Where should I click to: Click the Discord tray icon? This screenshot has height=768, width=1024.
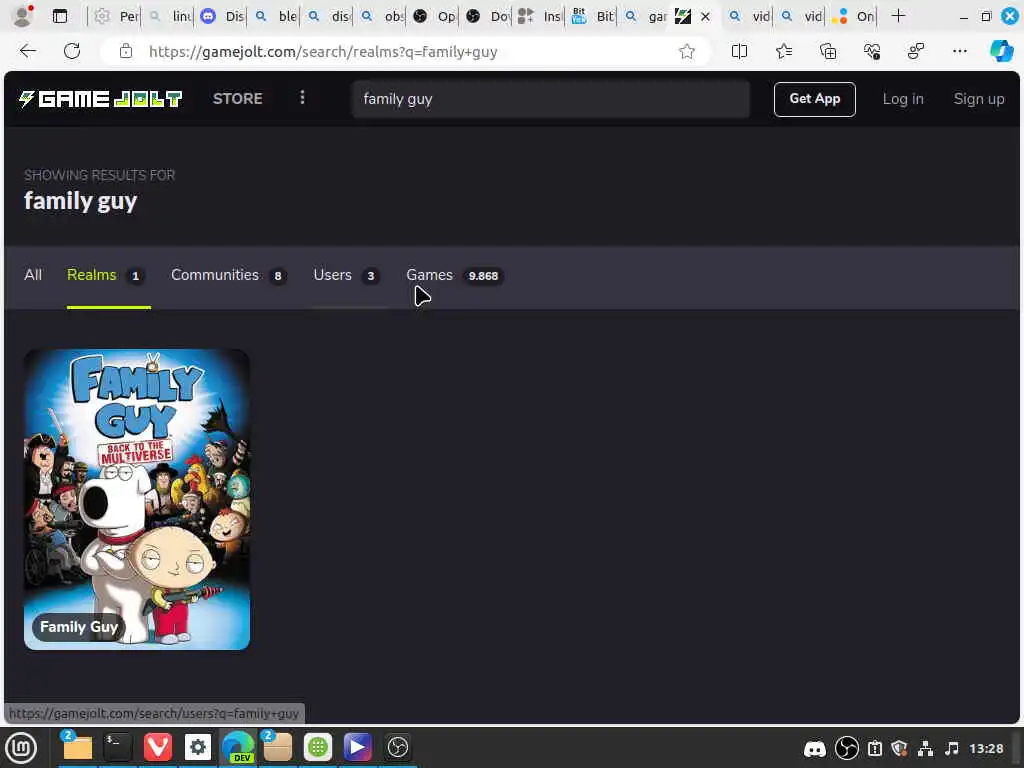coord(814,748)
